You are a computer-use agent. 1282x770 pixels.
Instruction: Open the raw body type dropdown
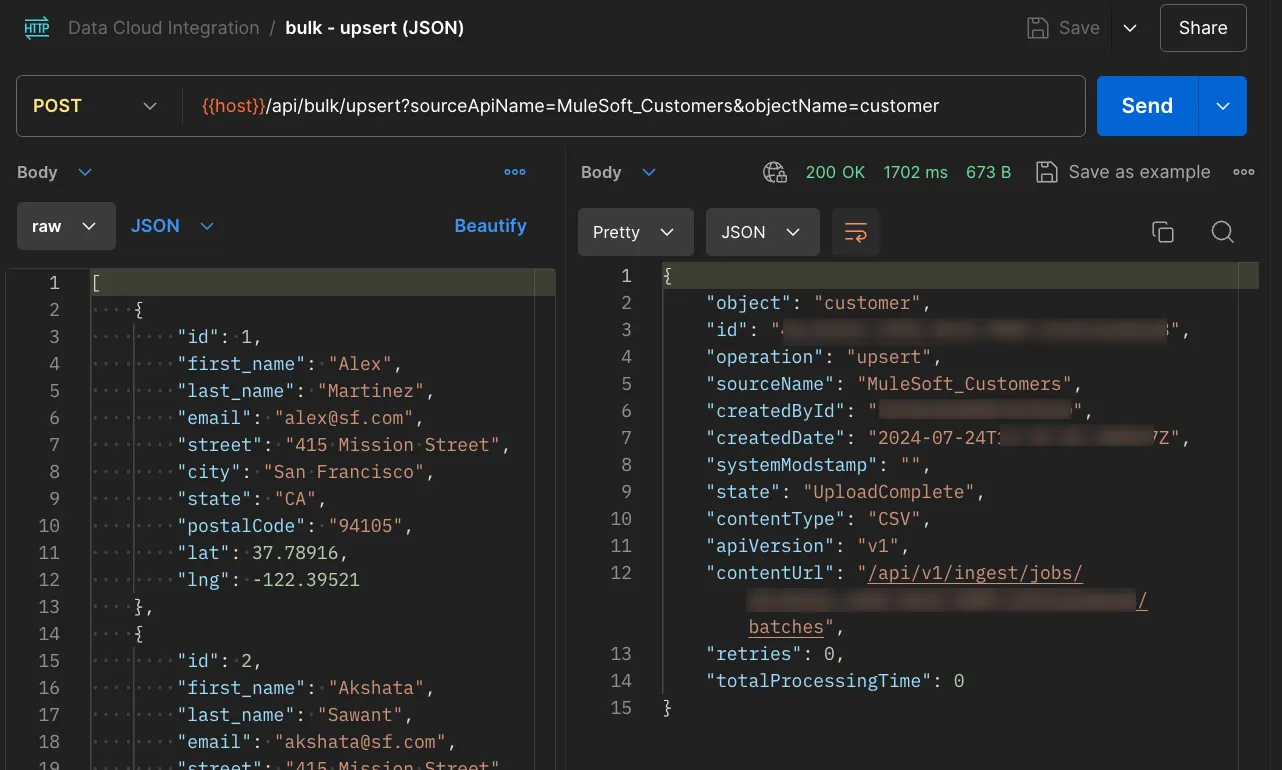pos(66,226)
